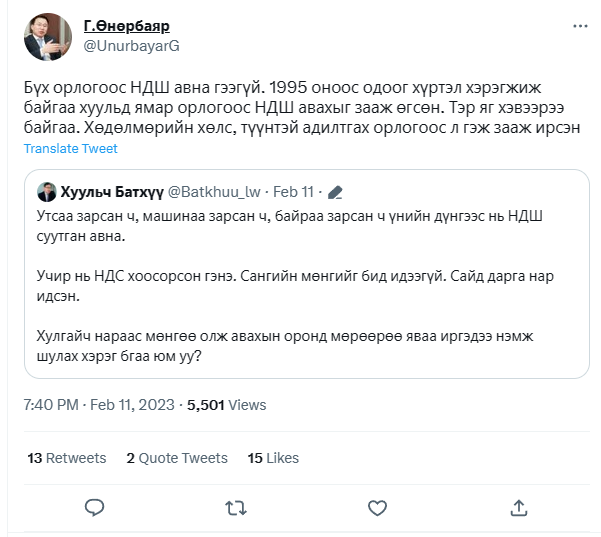Show the 2 Quote Tweets list

(x=177, y=457)
